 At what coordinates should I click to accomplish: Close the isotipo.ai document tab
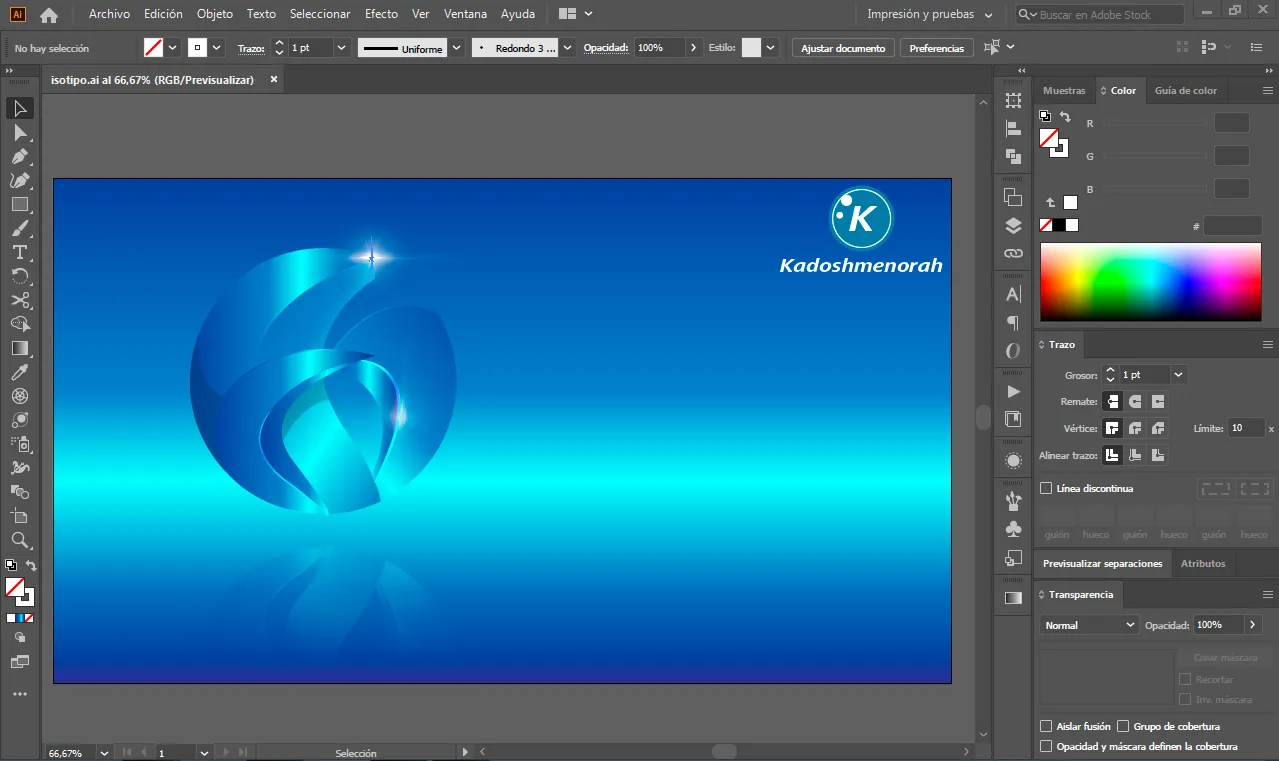274,79
